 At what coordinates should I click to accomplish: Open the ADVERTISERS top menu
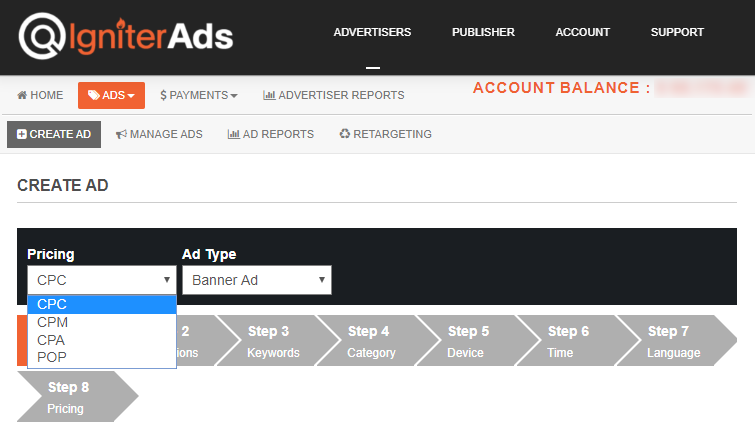[372, 32]
